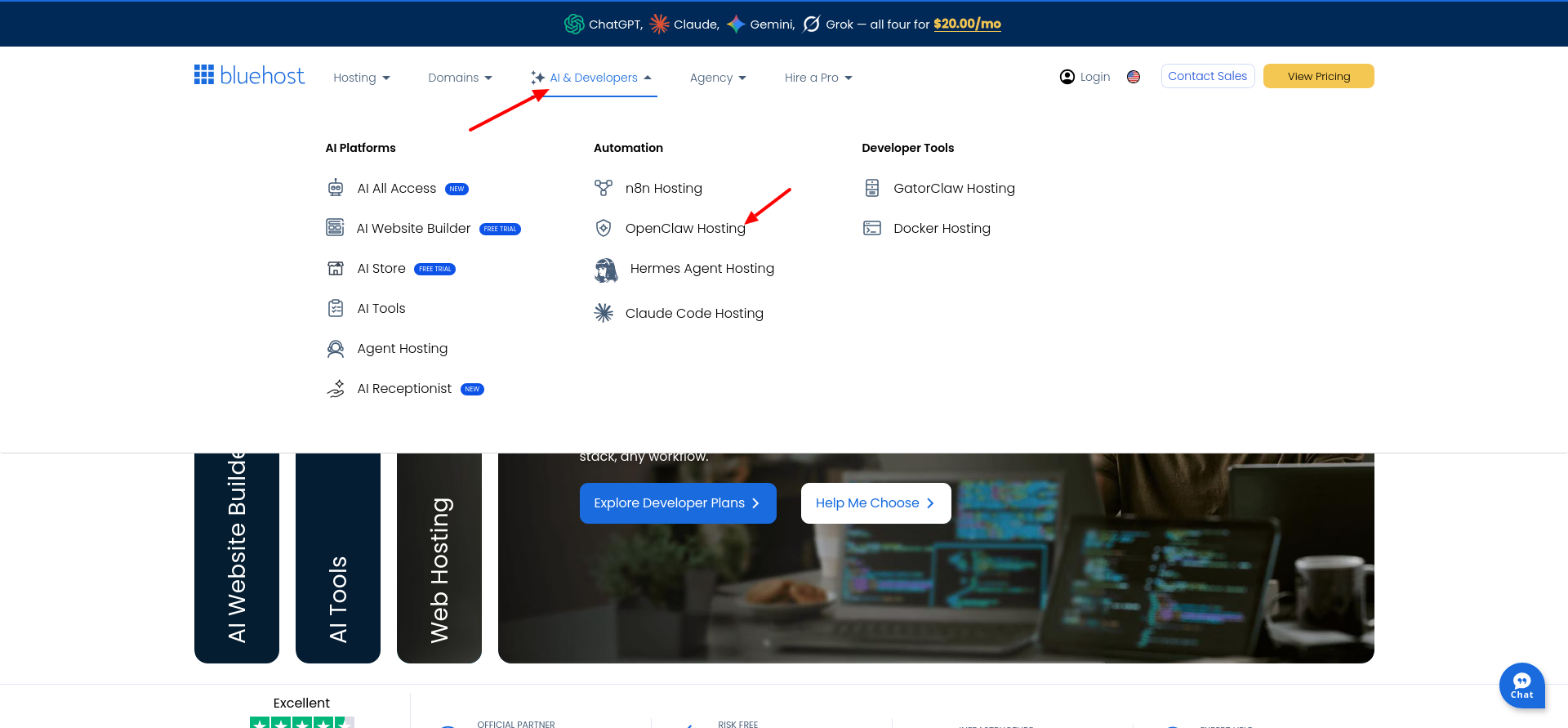This screenshot has width=1568, height=728.
Task: Click the Claude Code Hosting starburst icon
Action: 604,313
